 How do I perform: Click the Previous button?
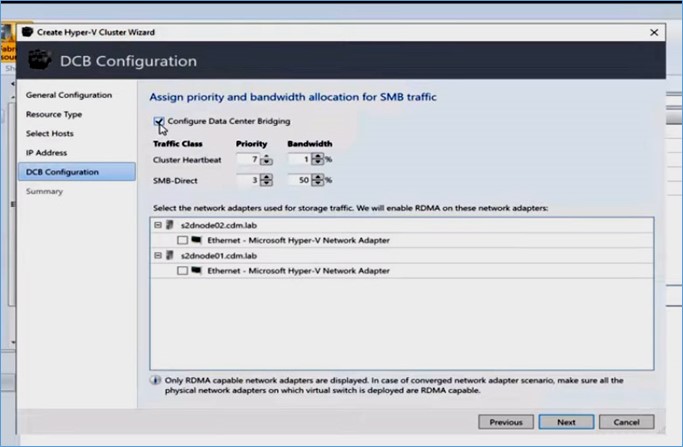[x=506, y=422]
